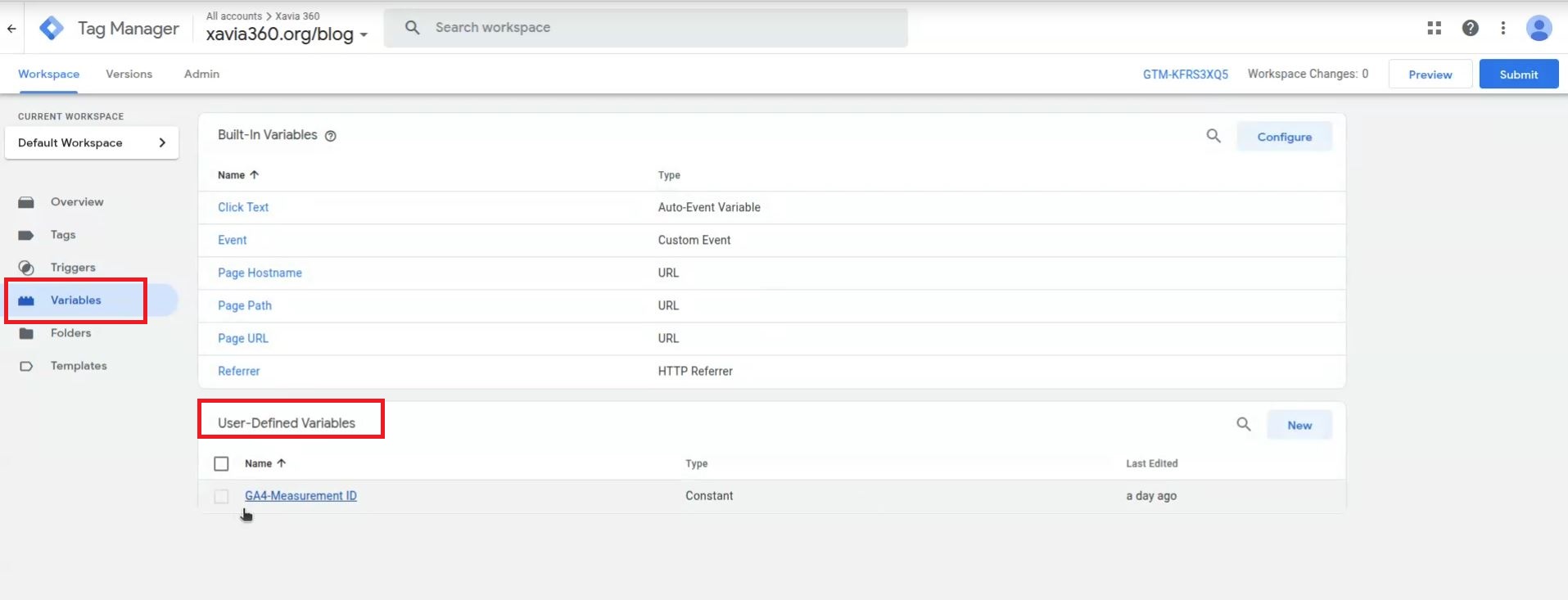Click the URL type cell for Page Path
The height and width of the screenshot is (600, 1568).
(x=668, y=305)
